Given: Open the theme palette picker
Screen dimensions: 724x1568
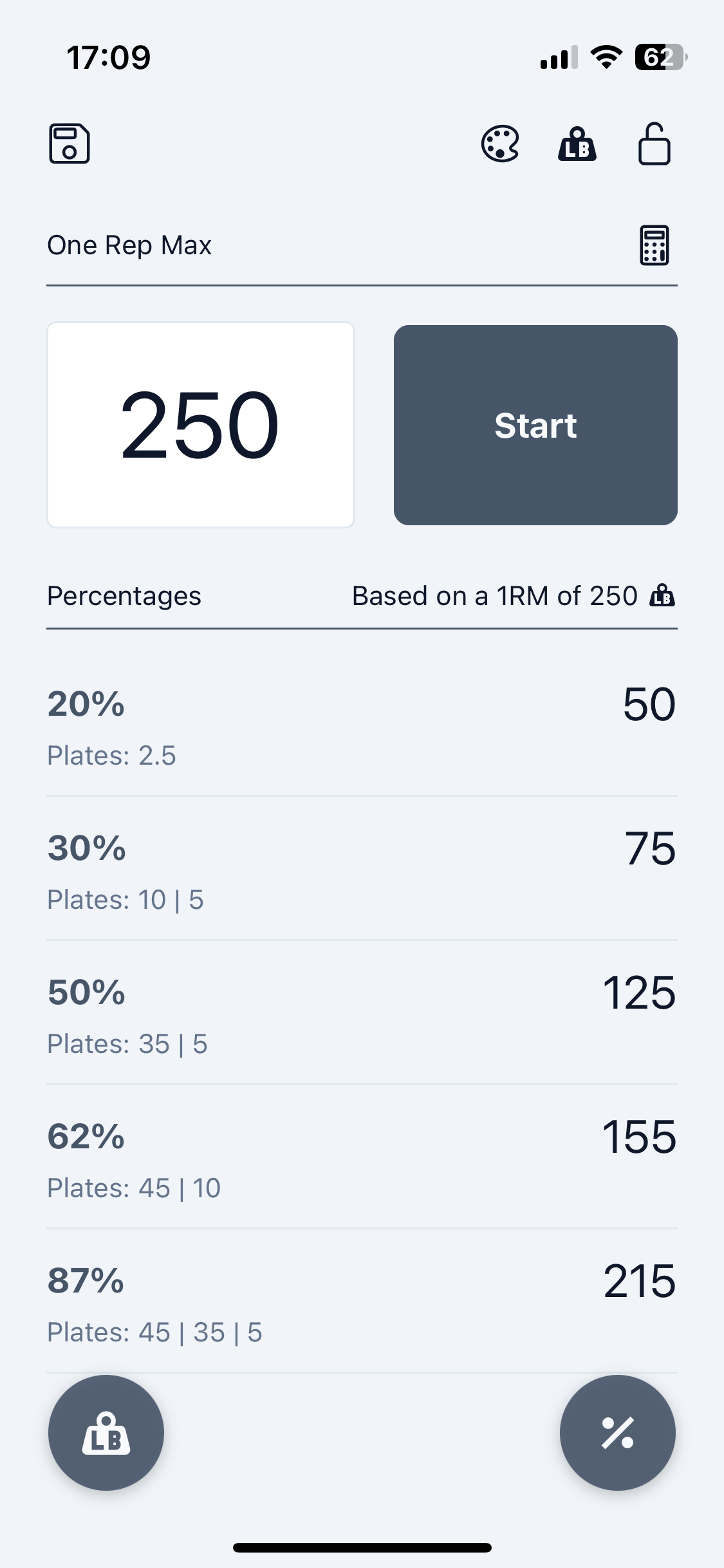Looking at the screenshot, I should (501, 144).
